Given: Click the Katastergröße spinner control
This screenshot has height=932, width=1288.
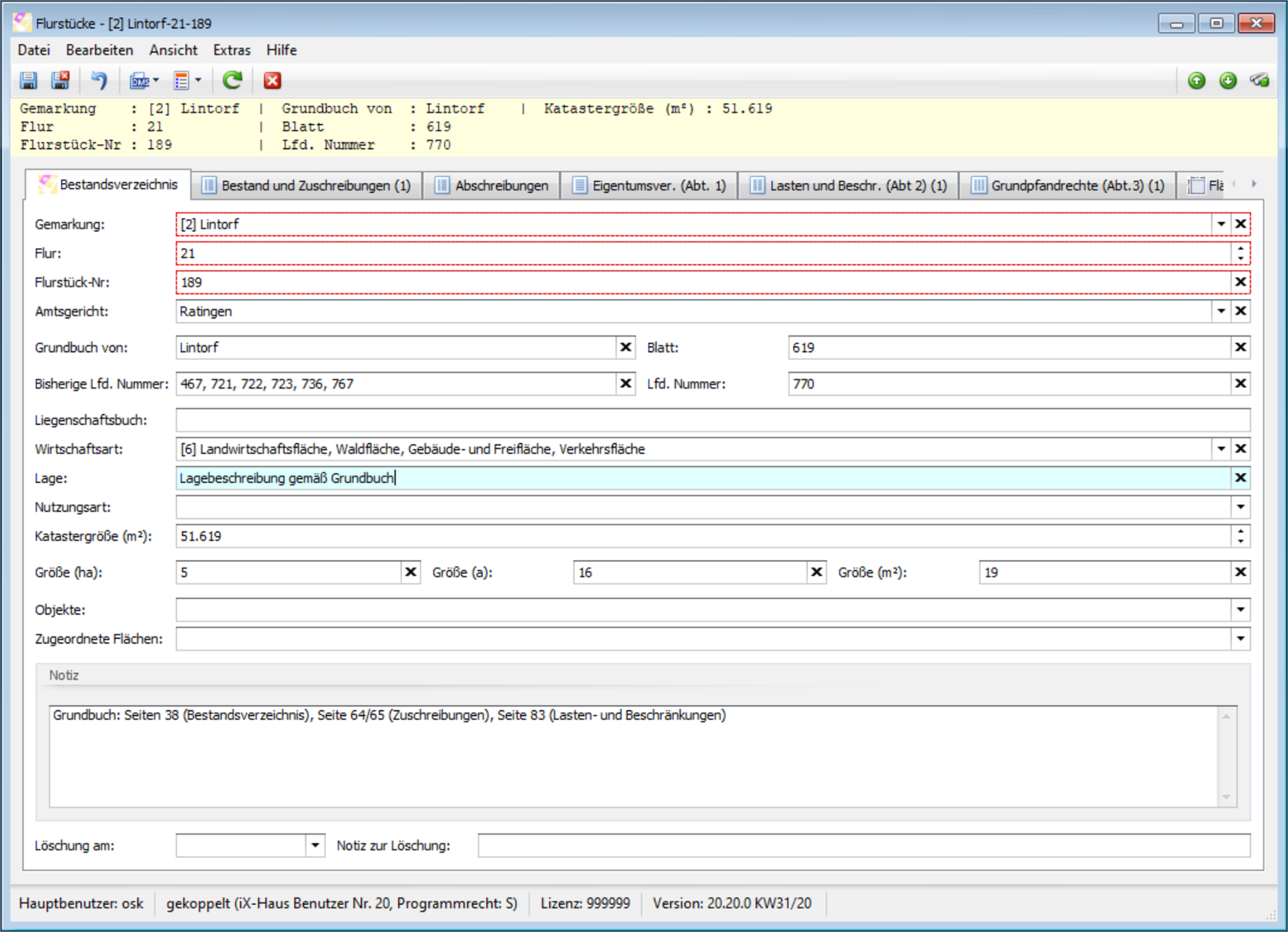Looking at the screenshot, I should [x=1240, y=536].
